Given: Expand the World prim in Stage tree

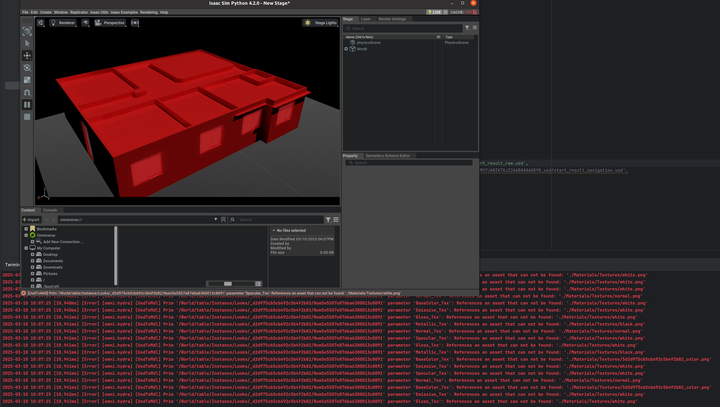Looking at the screenshot, I should tap(346, 49).
